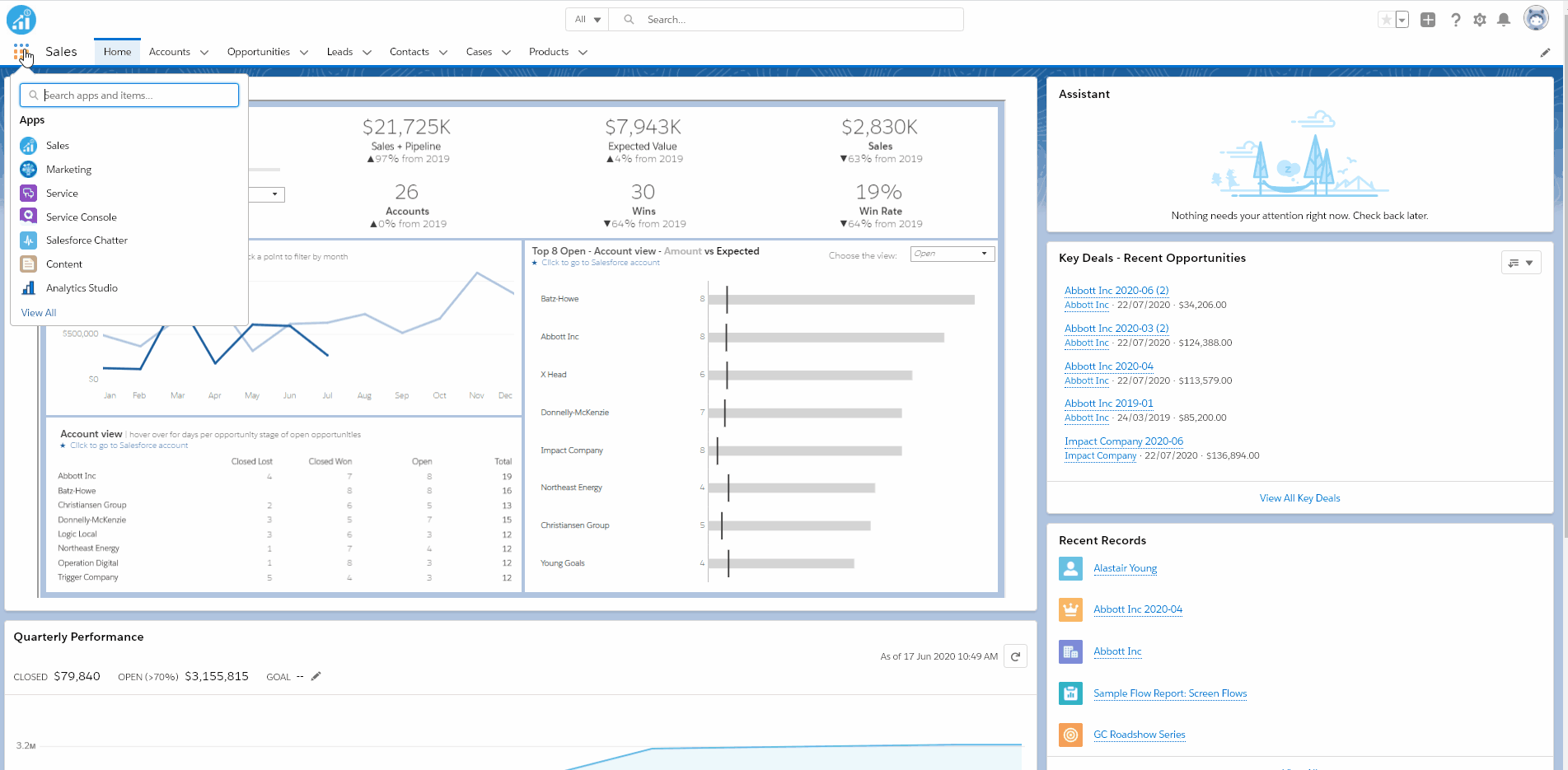Image resolution: width=1568 pixels, height=770 pixels.
Task: Launch the Content app icon
Action: [29, 264]
